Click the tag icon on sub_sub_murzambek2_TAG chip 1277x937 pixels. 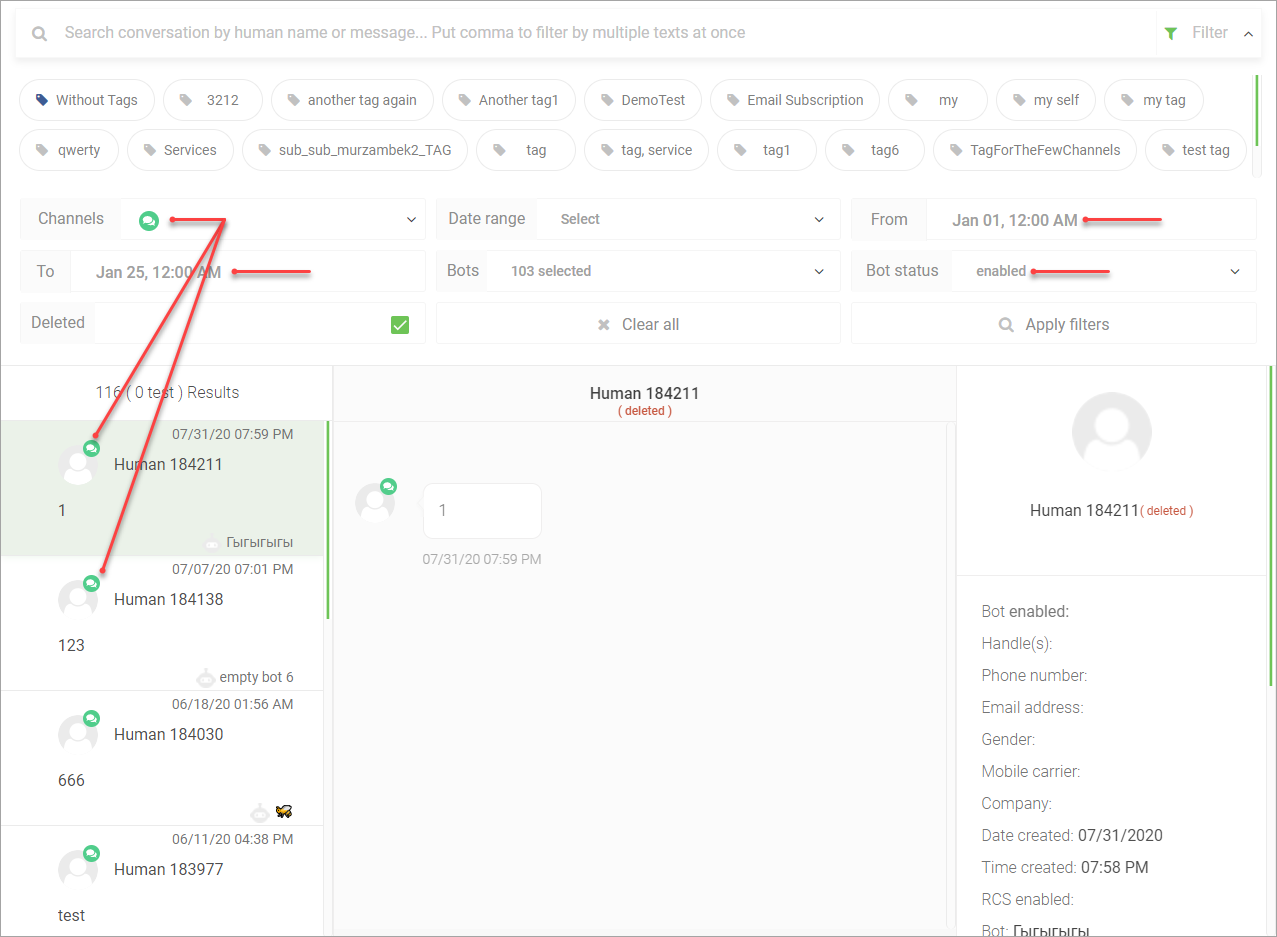point(265,150)
